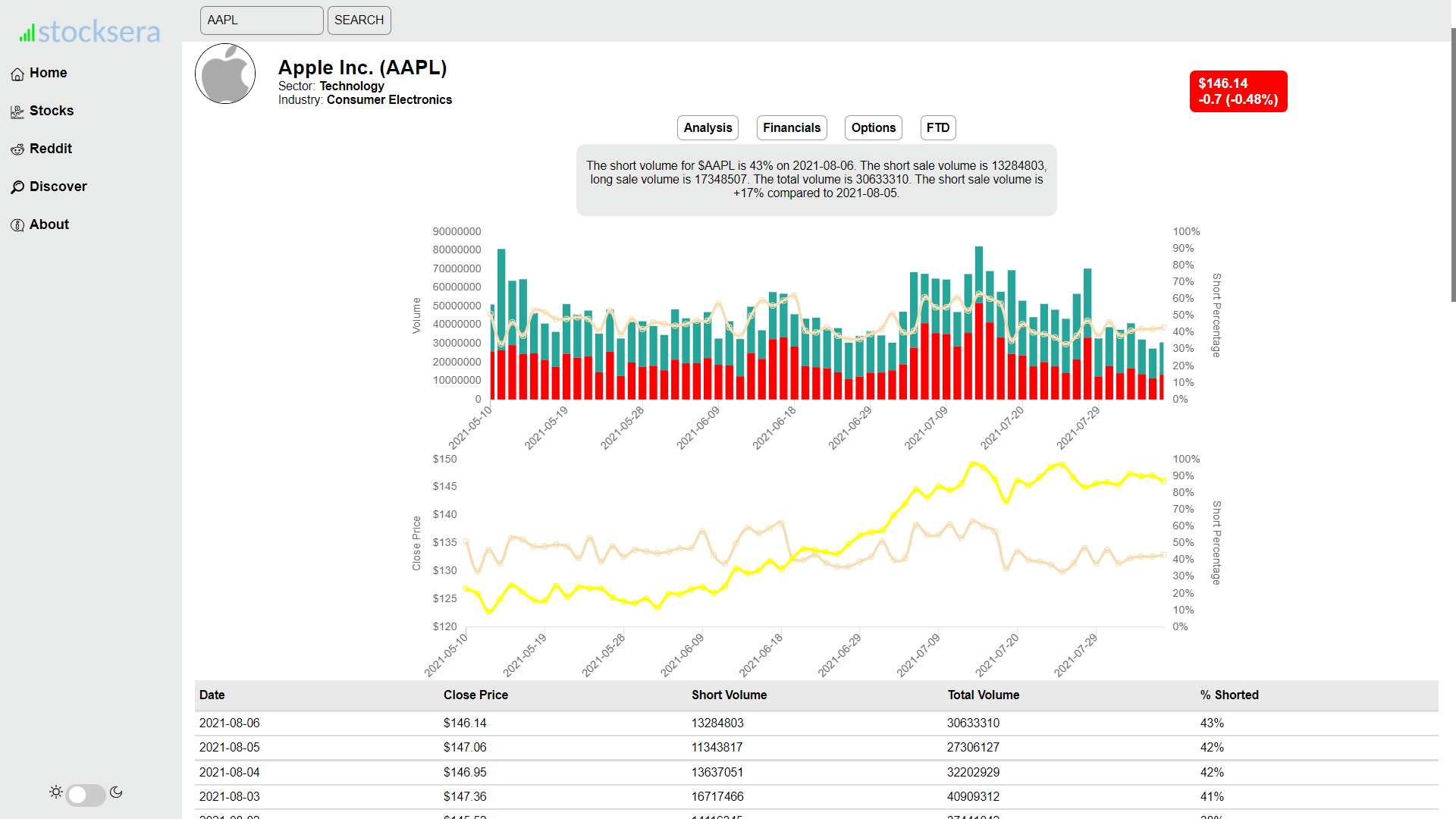1456x819 pixels.
Task: Open the FTD tab
Action: 937,127
